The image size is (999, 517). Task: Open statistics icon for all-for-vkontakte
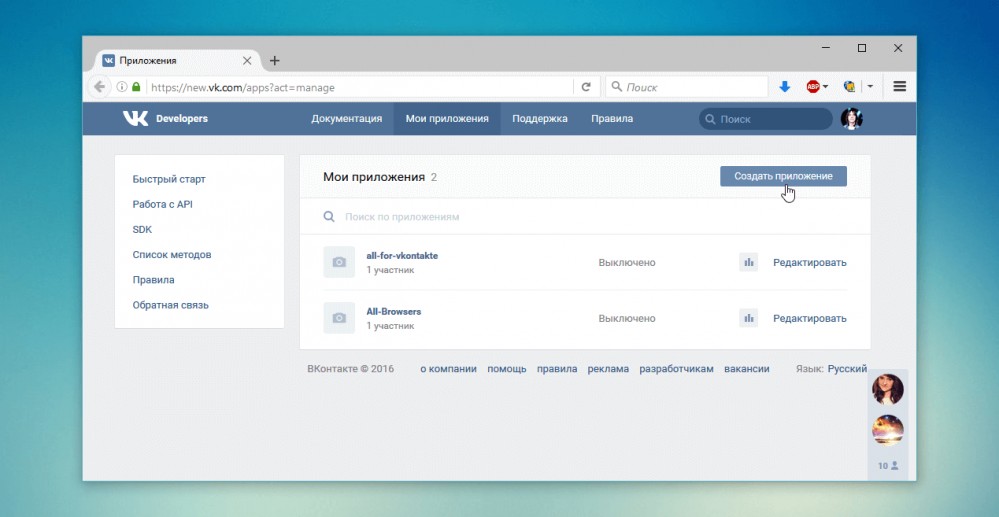(749, 262)
